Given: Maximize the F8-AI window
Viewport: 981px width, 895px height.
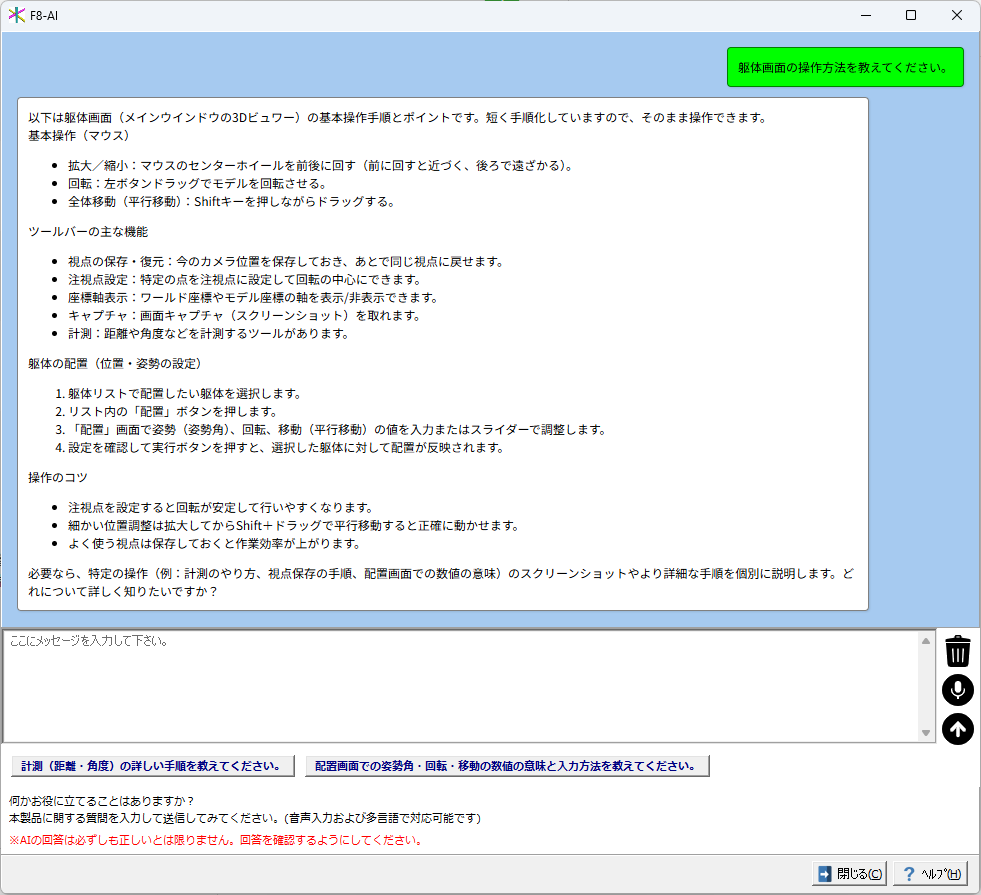Looking at the screenshot, I should (911, 16).
